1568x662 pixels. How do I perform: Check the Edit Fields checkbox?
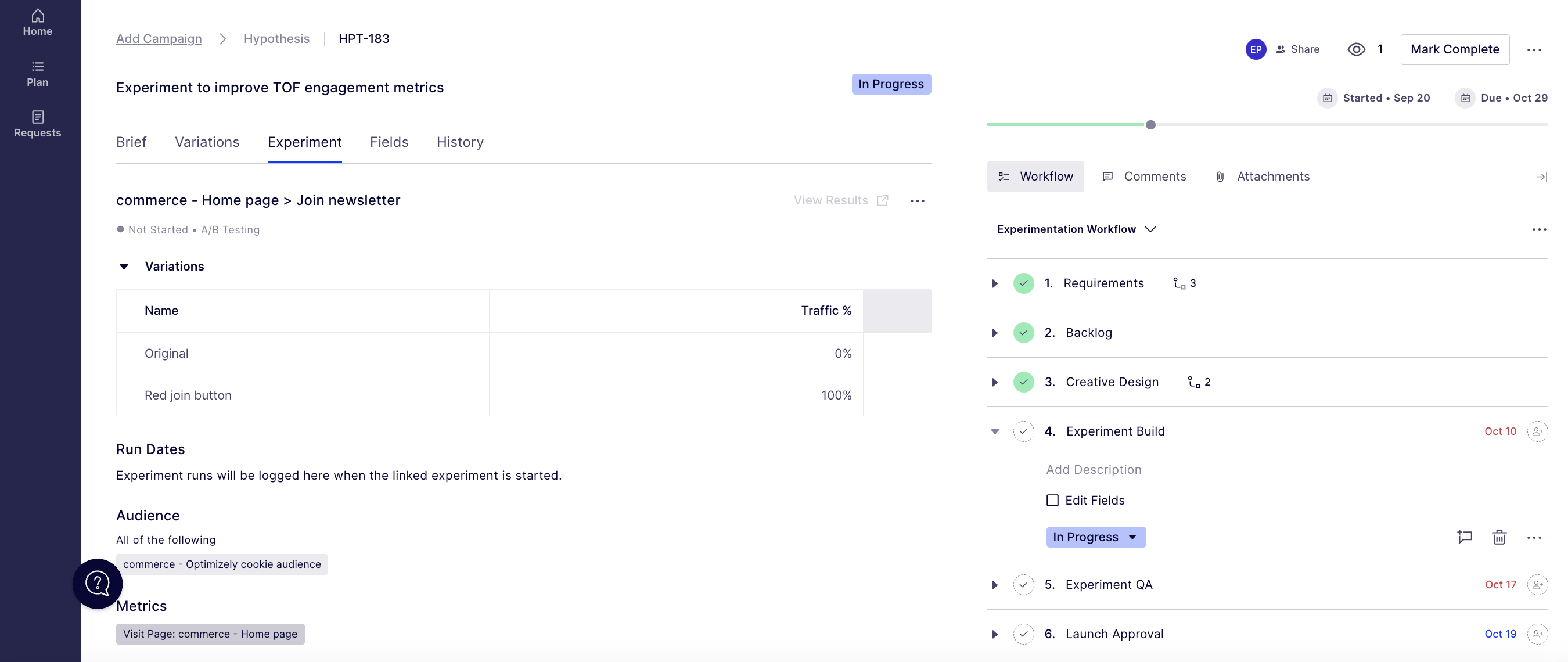point(1053,500)
